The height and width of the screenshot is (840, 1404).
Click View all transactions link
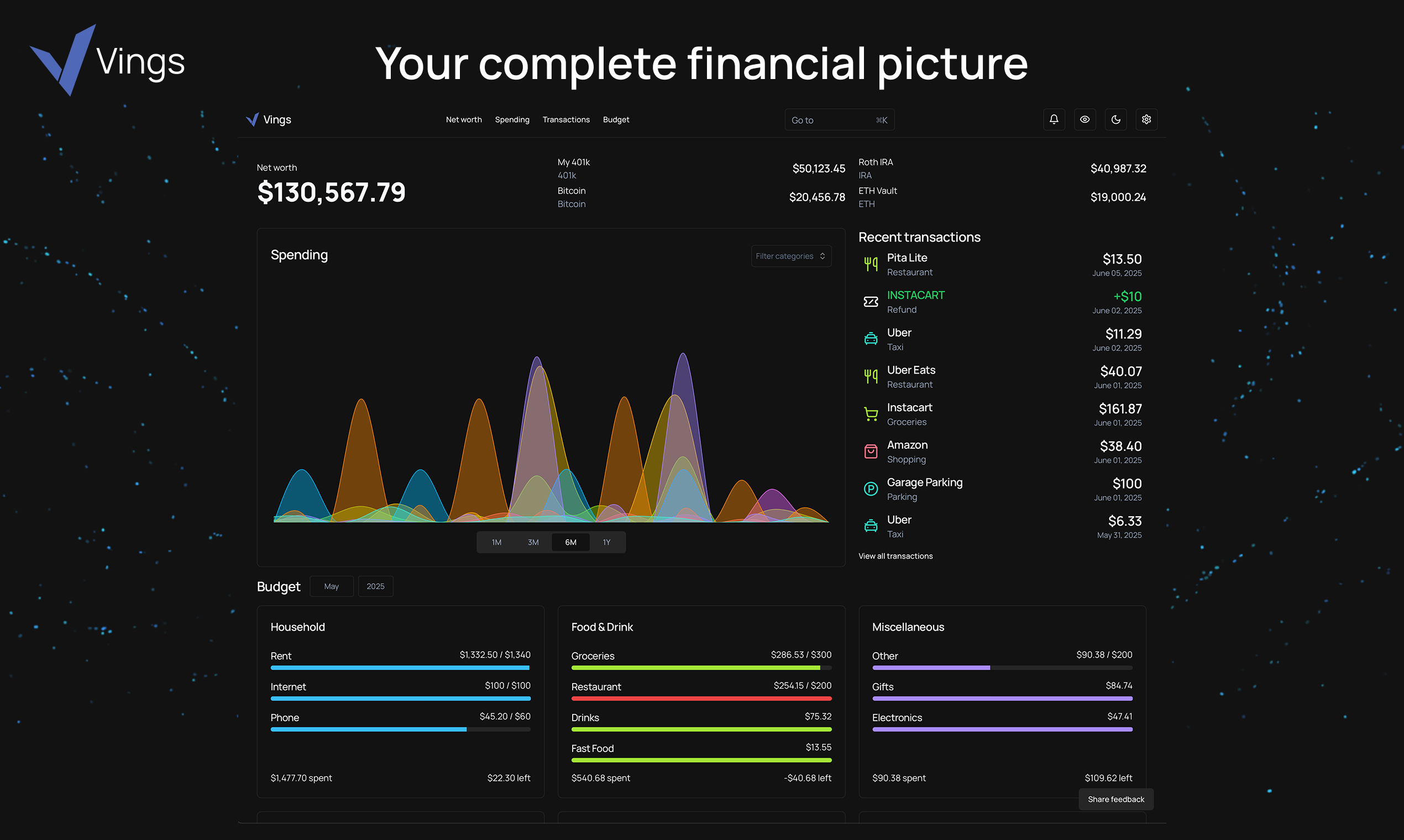click(x=895, y=556)
